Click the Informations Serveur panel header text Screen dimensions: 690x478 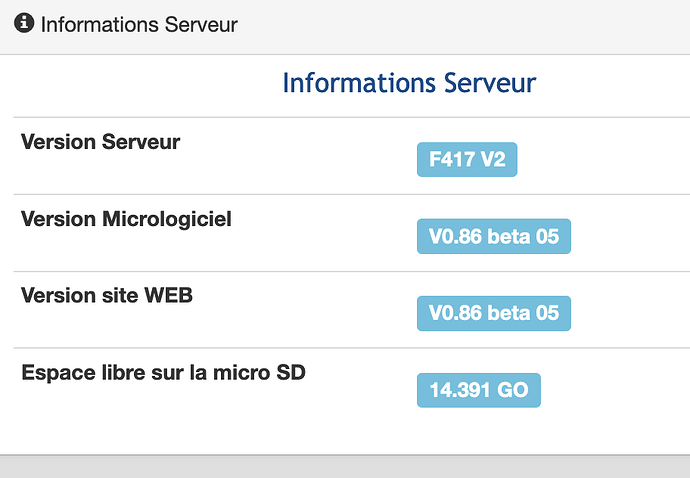coord(139,24)
